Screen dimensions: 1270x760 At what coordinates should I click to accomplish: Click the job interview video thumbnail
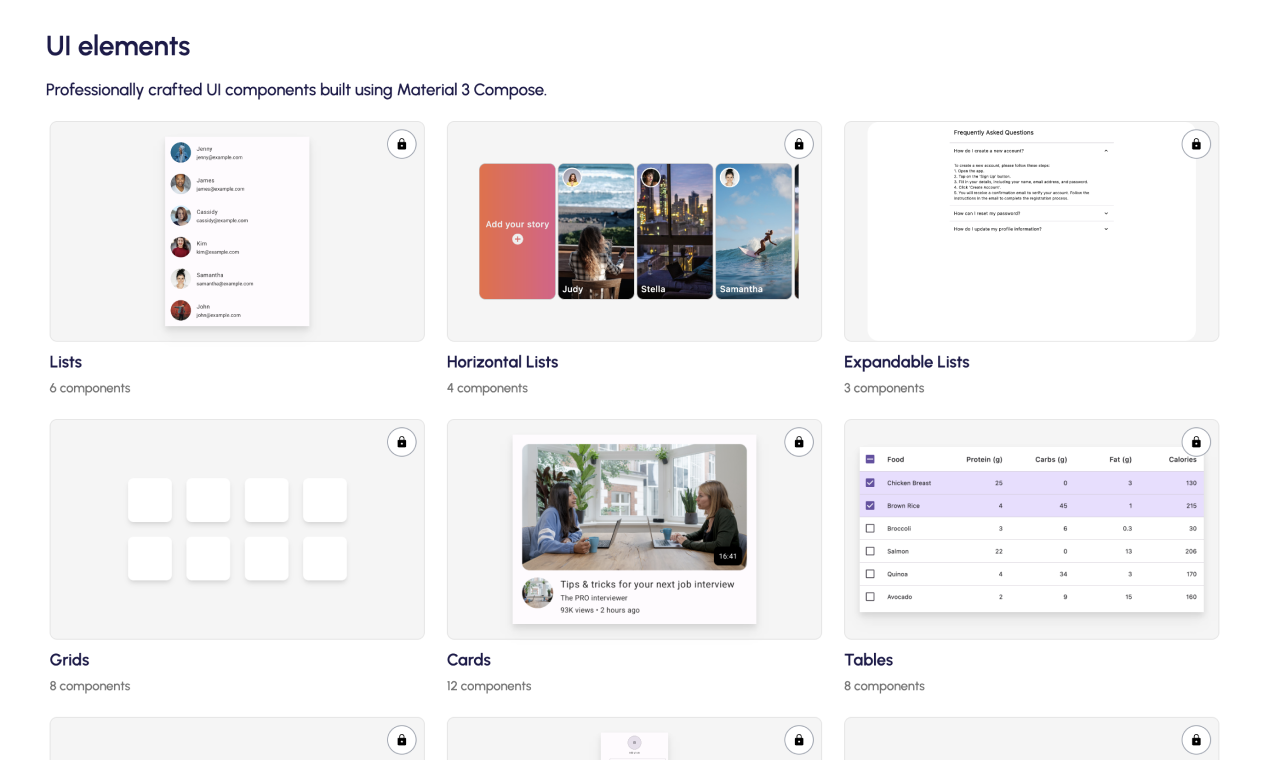coord(634,507)
